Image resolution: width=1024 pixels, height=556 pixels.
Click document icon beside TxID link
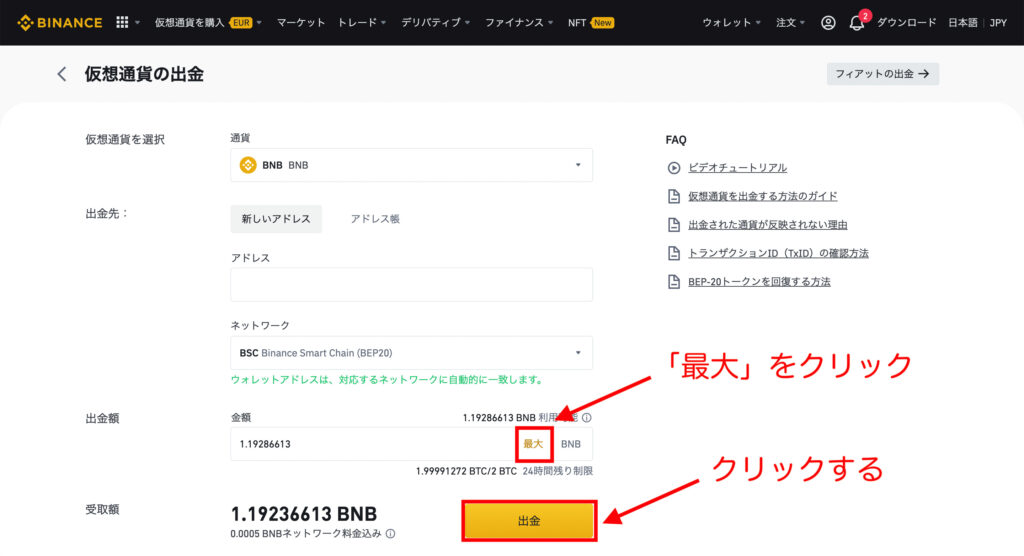click(x=674, y=253)
